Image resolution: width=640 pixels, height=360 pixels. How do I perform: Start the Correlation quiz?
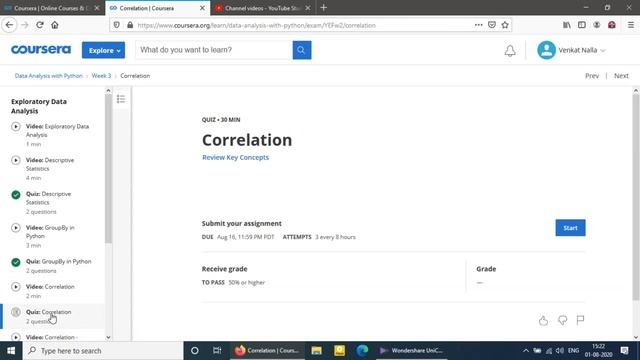(x=570, y=228)
